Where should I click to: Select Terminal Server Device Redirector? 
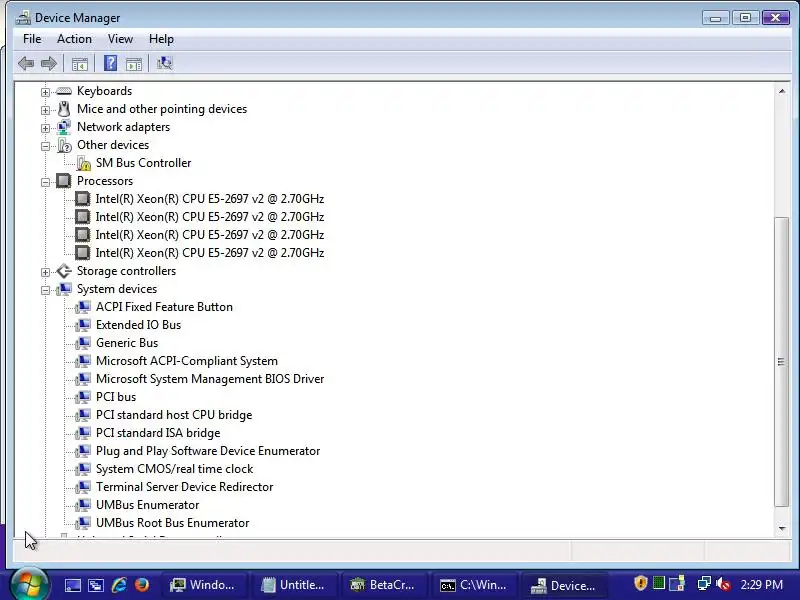tap(185, 487)
